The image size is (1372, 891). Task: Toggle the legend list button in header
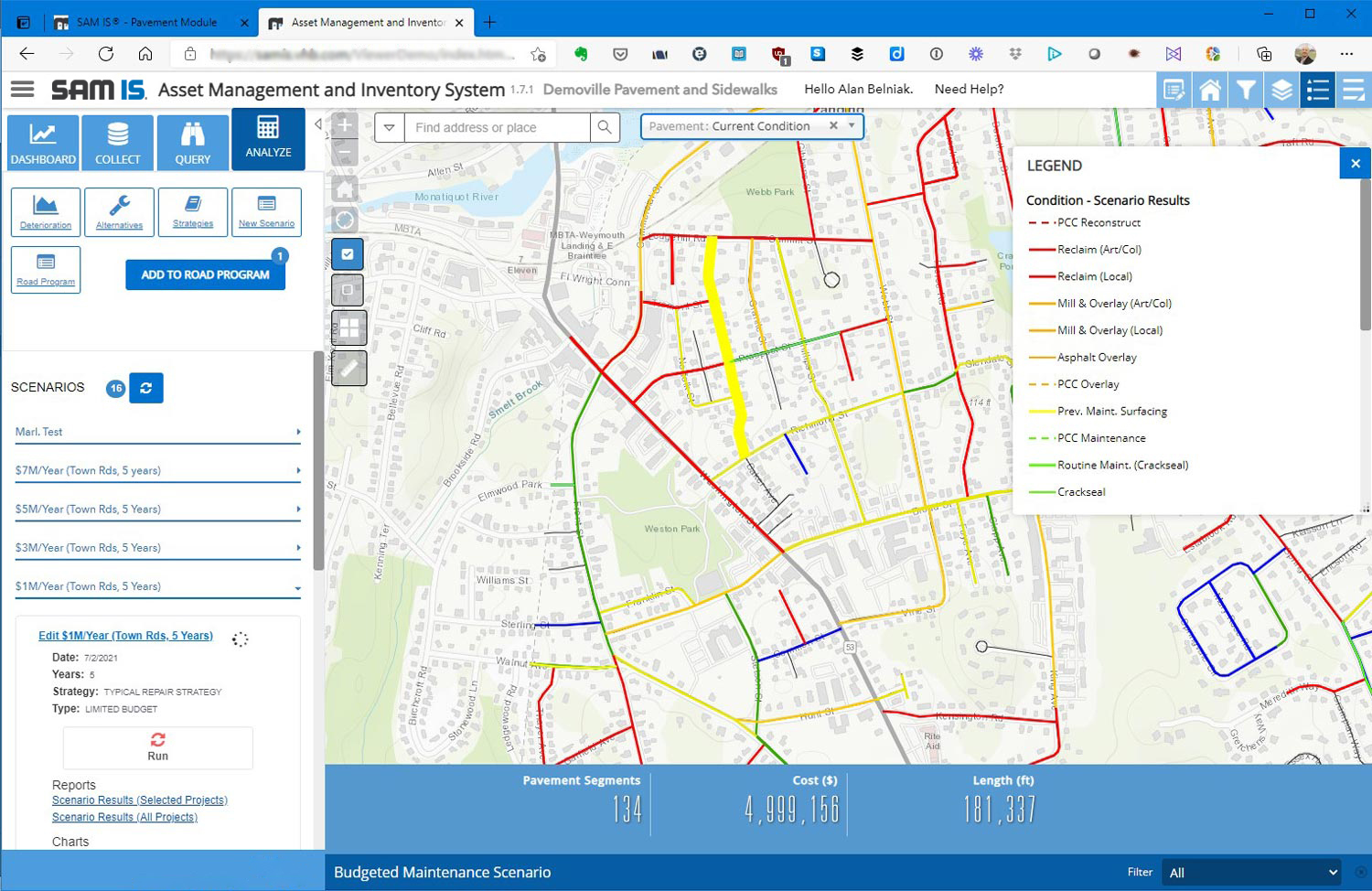(x=1318, y=90)
